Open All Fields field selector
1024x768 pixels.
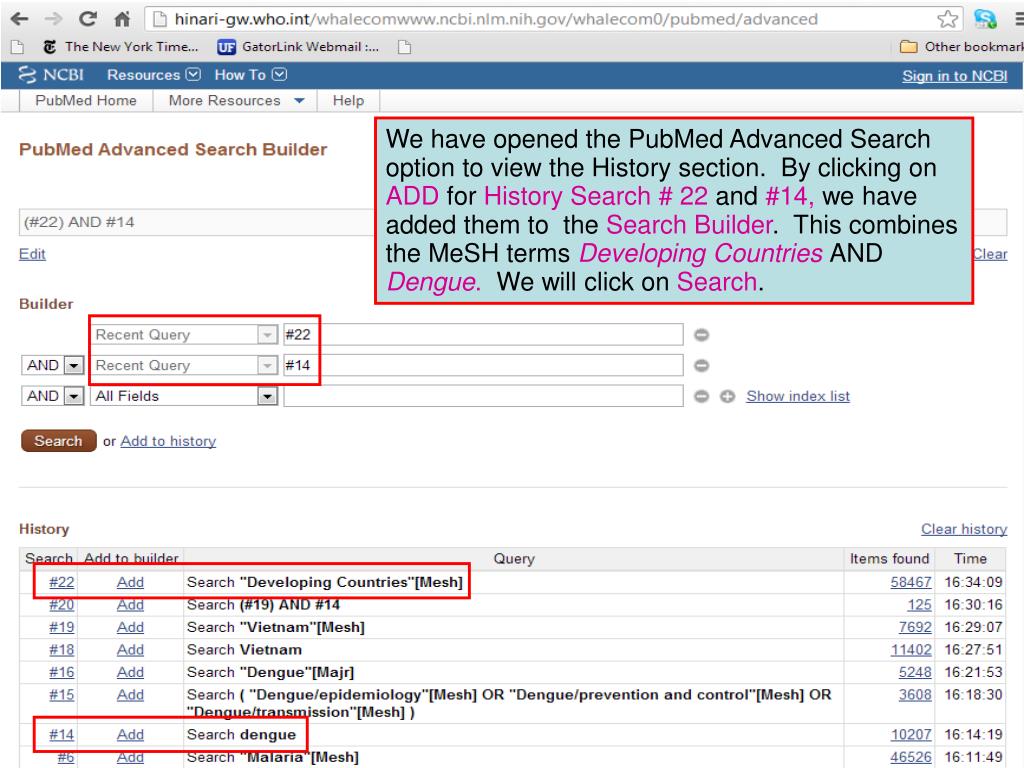(x=185, y=396)
